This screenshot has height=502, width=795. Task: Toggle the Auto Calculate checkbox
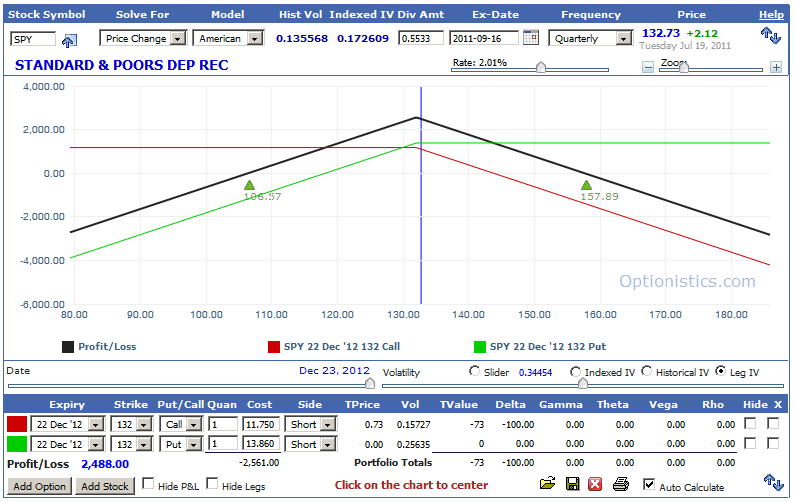click(648, 484)
